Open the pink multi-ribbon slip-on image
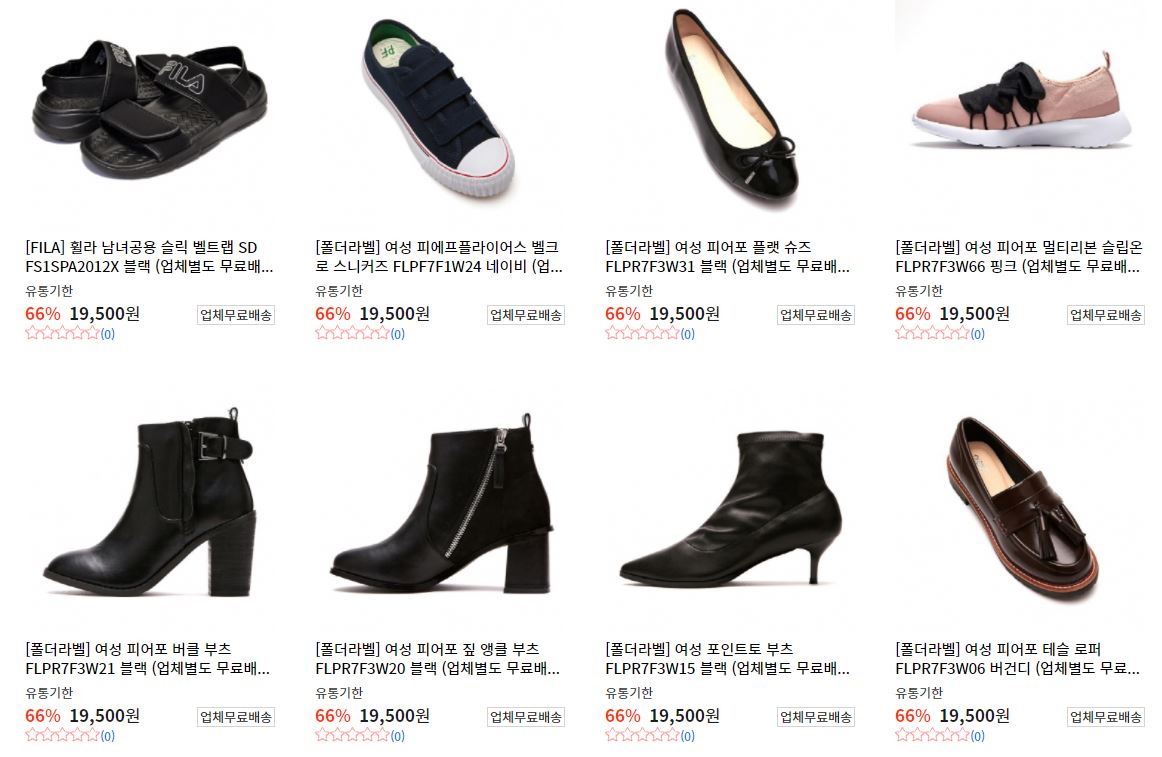This screenshot has width=1162, height=757. (1019, 110)
